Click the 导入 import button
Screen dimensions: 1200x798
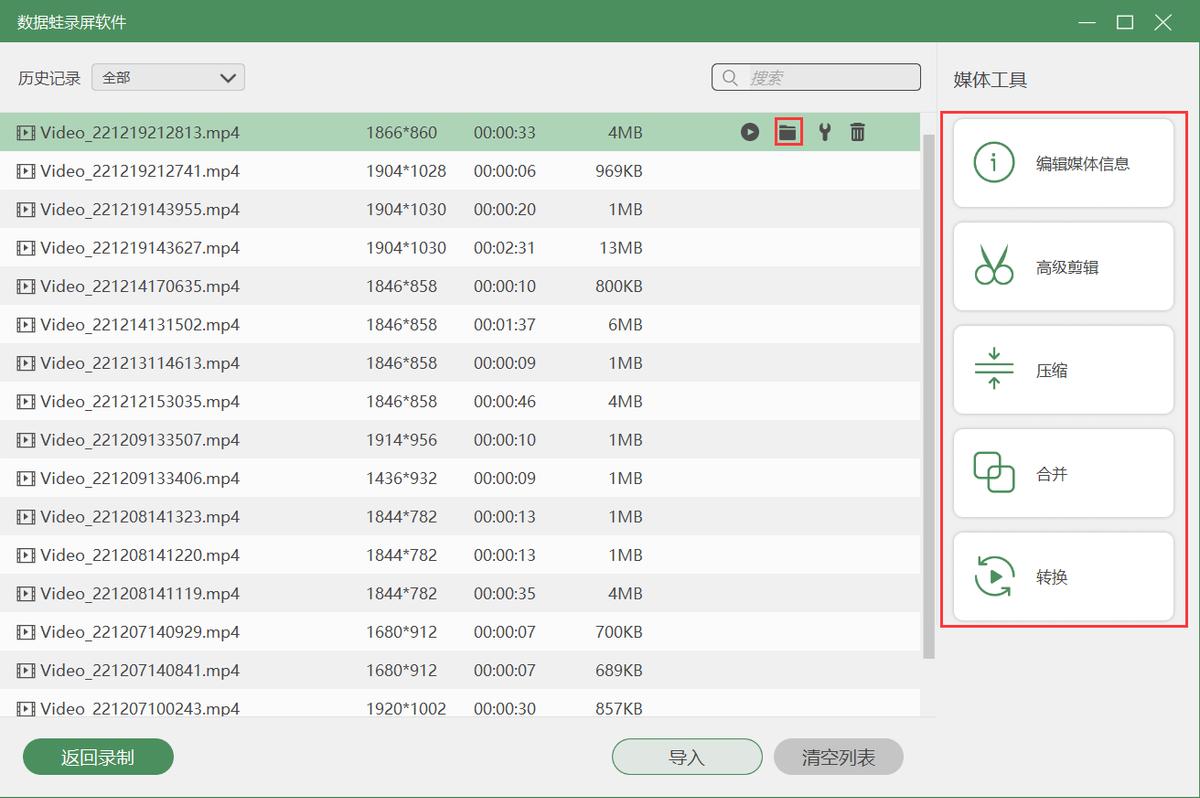687,756
